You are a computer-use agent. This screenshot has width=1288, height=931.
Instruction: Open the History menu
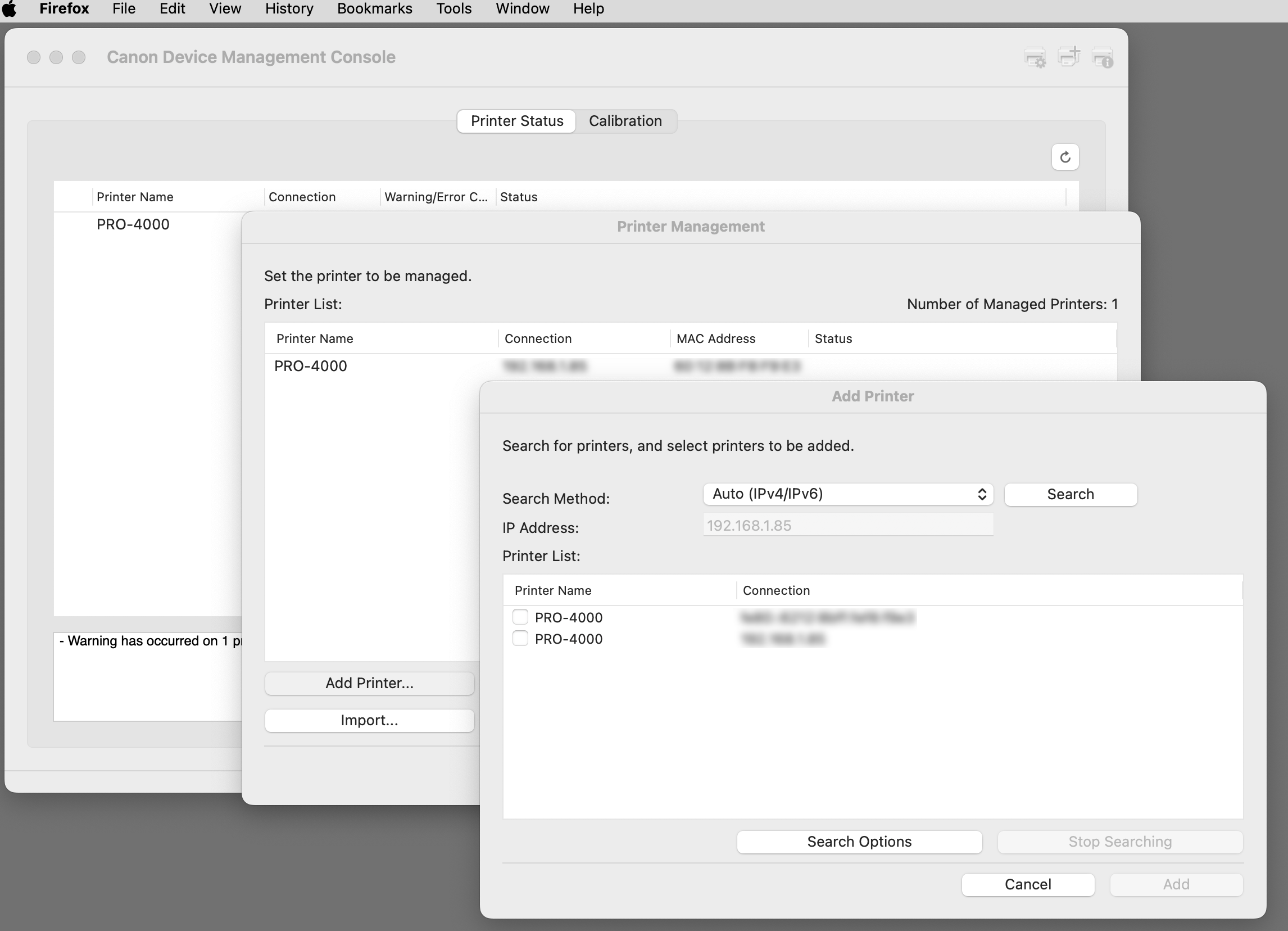click(288, 8)
